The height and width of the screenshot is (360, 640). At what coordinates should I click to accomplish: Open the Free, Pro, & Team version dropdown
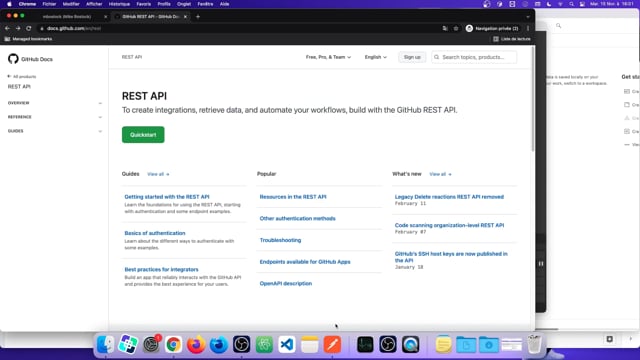tap(328, 57)
